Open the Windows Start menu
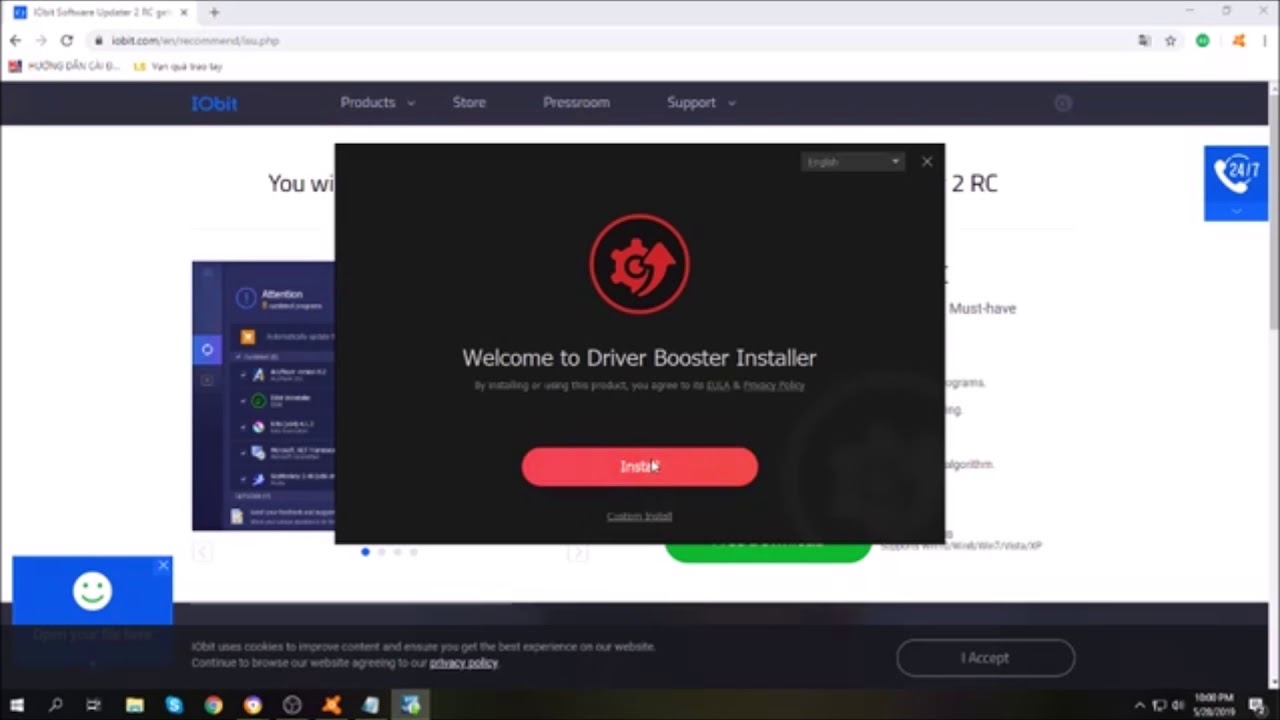The height and width of the screenshot is (720, 1280). [x=17, y=705]
